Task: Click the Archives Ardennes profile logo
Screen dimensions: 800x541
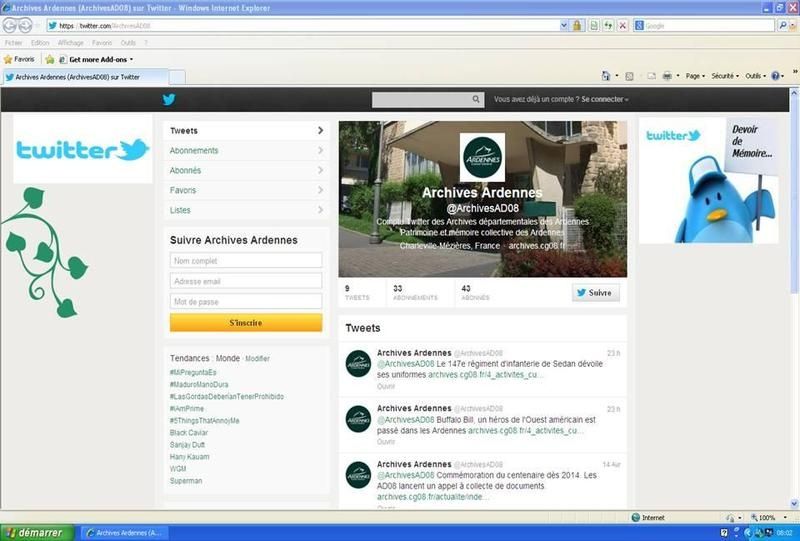Action: tap(482, 157)
